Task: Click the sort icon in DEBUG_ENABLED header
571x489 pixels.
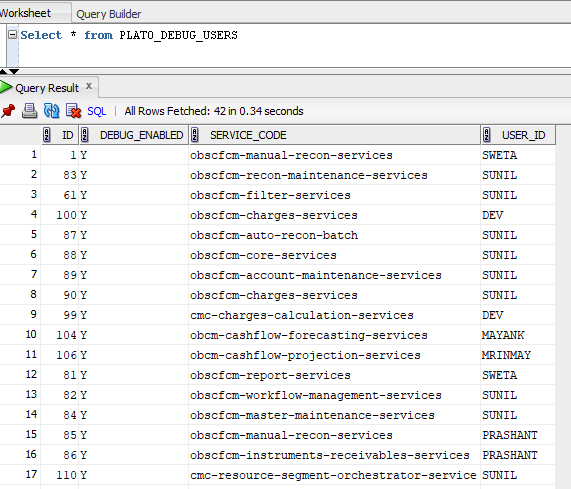Action: (84, 135)
